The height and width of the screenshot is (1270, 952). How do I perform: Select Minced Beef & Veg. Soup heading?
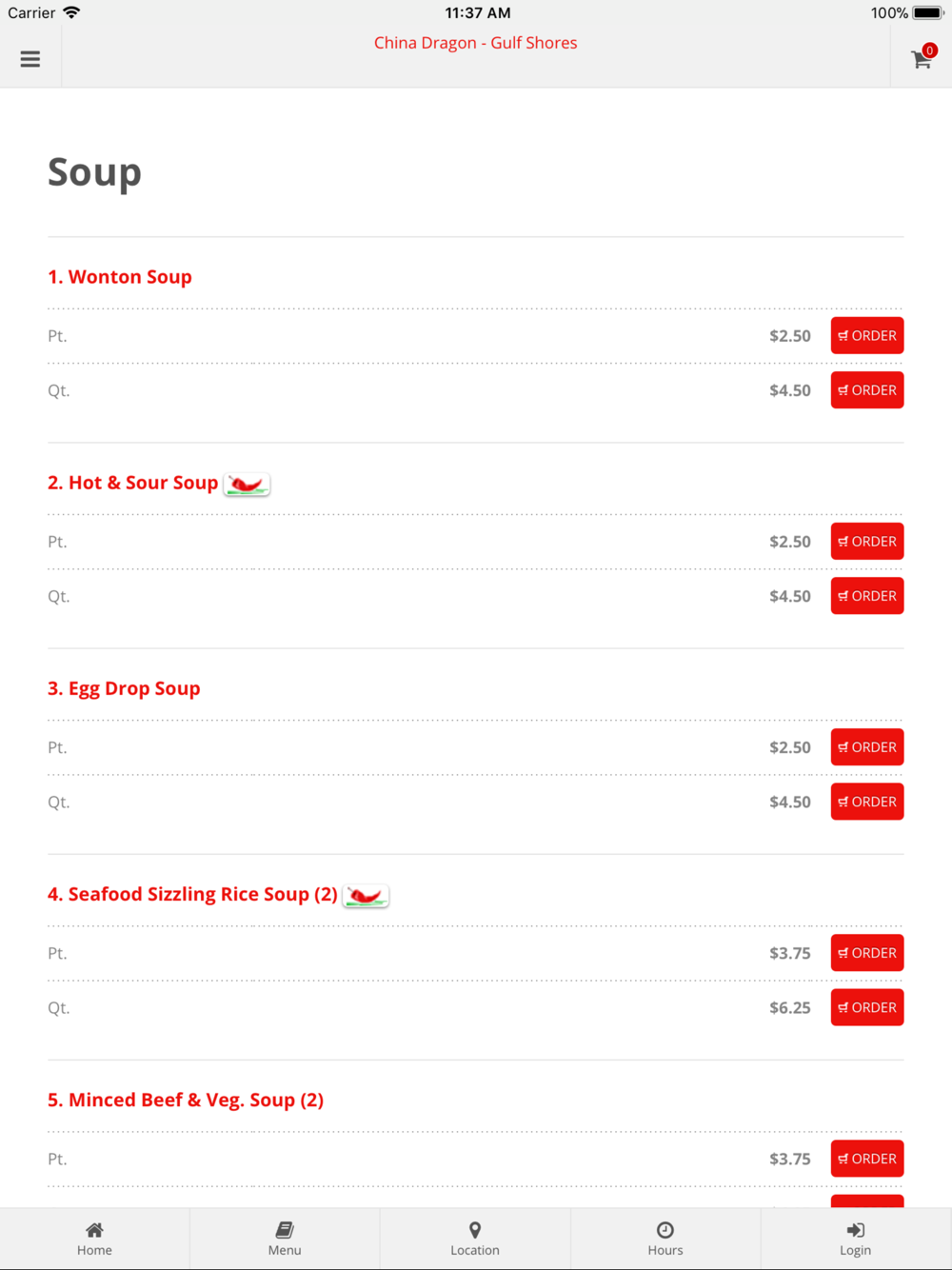point(186,1101)
